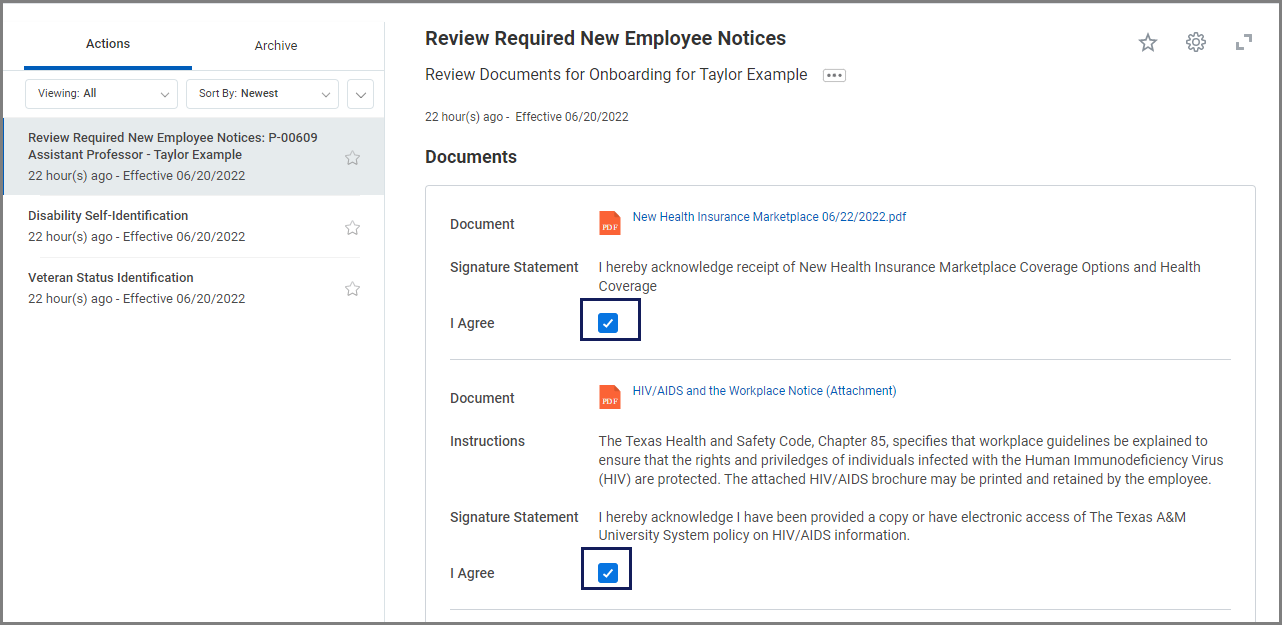Select Veteran Status Identification inbox task

coord(111,278)
